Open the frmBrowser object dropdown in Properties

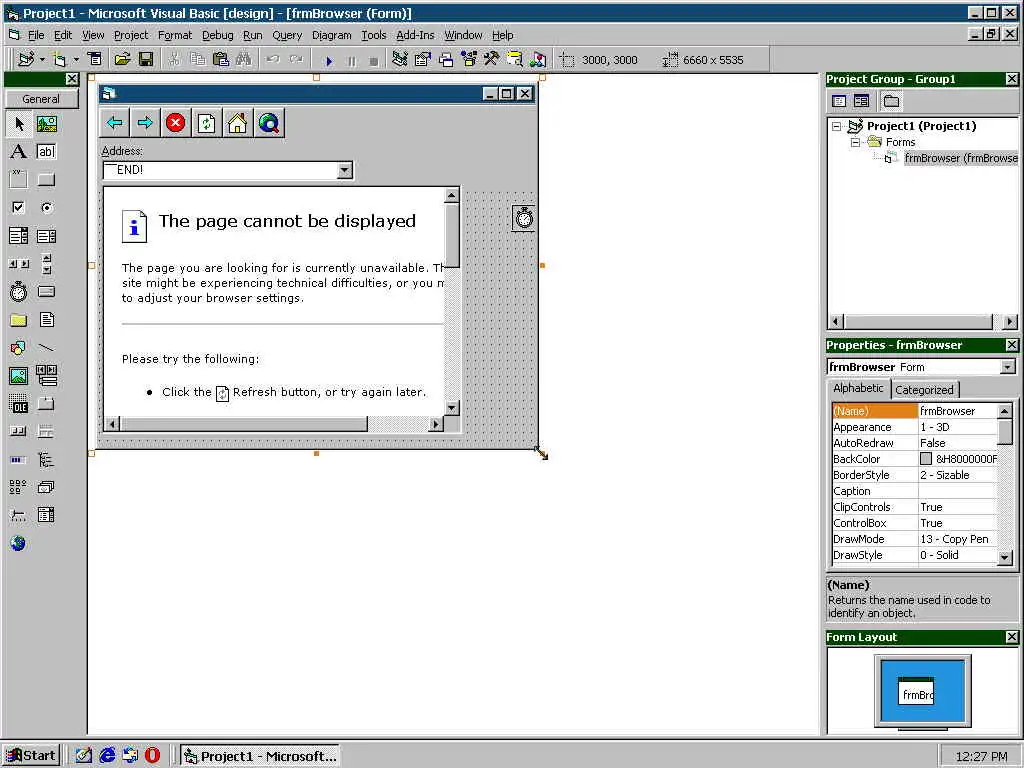(x=1008, y=367)
